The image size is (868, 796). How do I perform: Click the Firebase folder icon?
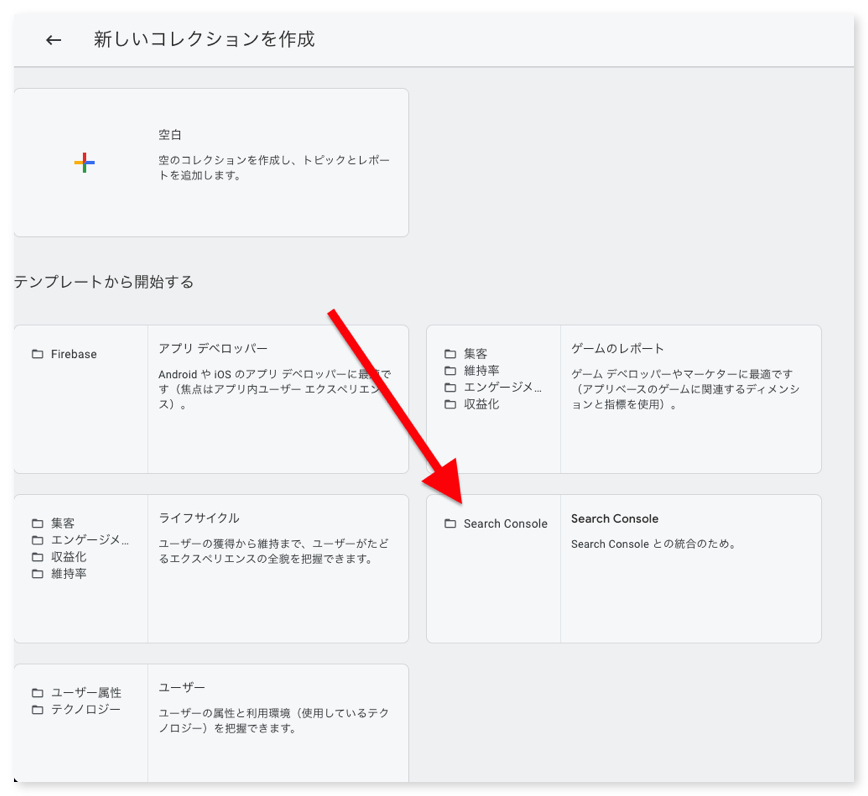click(38, 354)
